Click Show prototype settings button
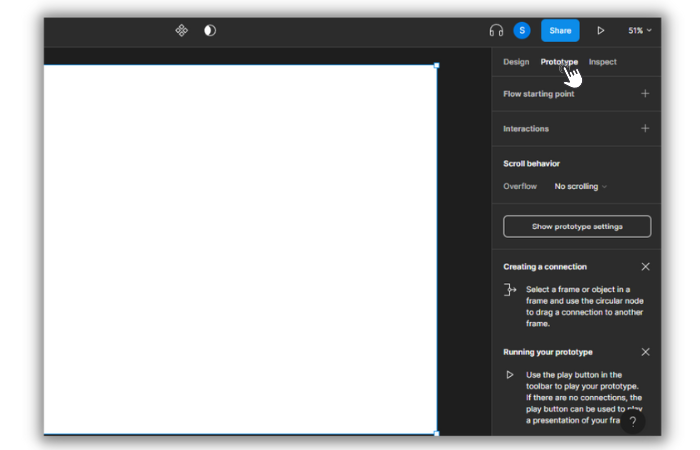This screenshot has width=700, height=450. coord(577,226)
